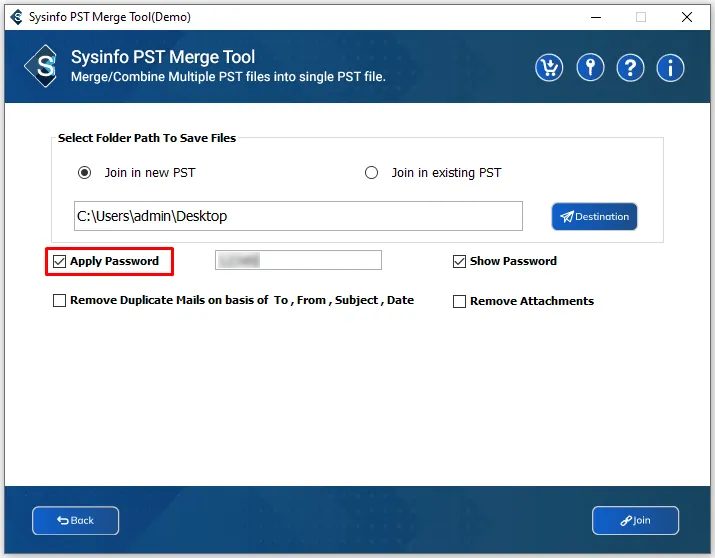Viewport: 715px width, 558px height.
Task: Open the Buy Now cart icon
Action: [x=549, y=68]
